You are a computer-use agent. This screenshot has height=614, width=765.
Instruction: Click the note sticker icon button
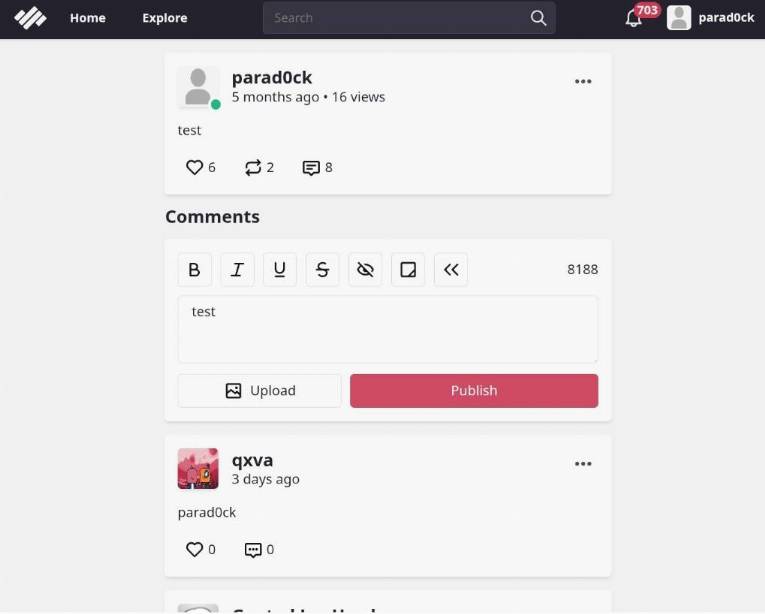click(x=408, y=269)
